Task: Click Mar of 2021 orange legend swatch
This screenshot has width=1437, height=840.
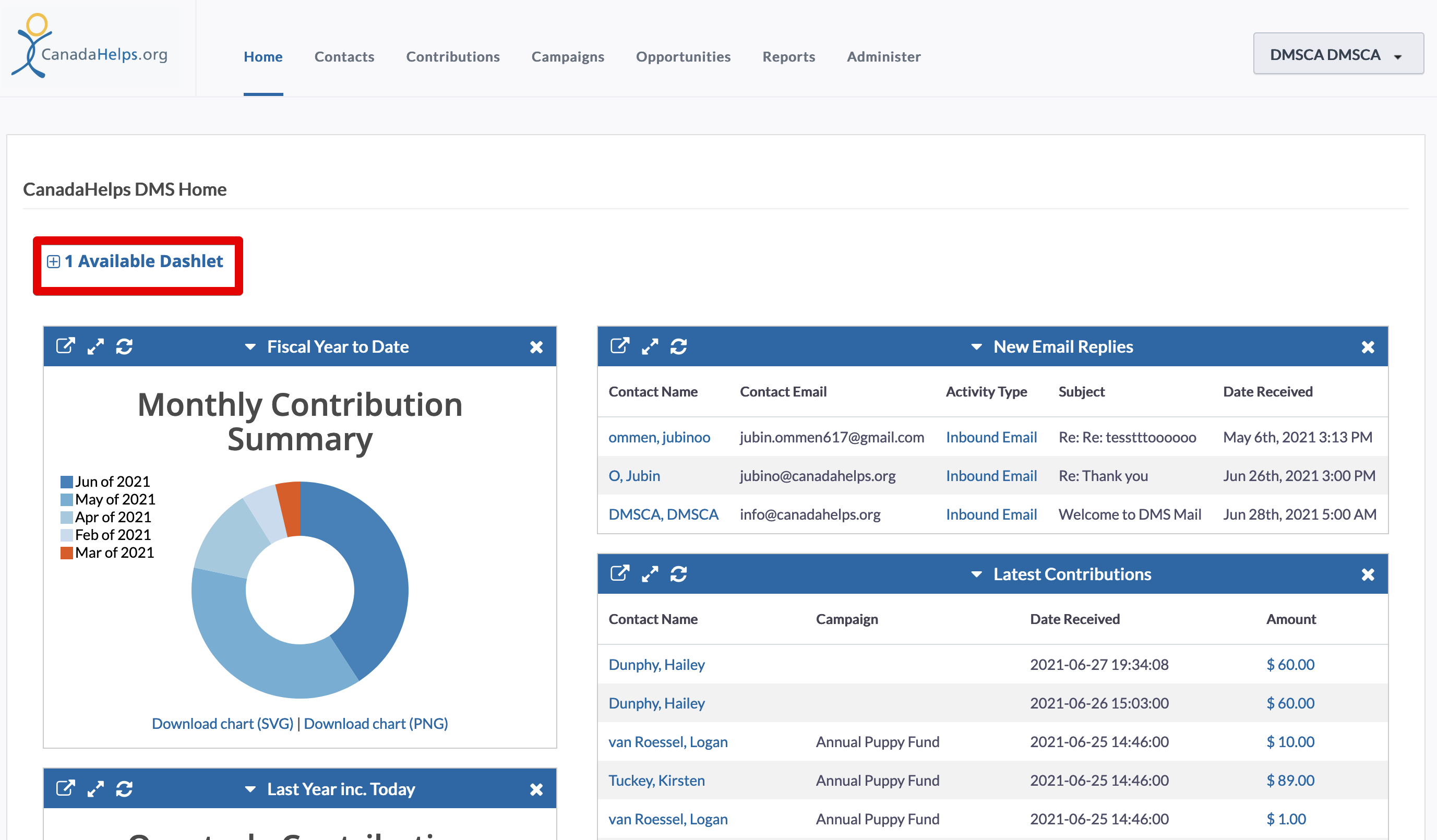Action: click(67, 553)
